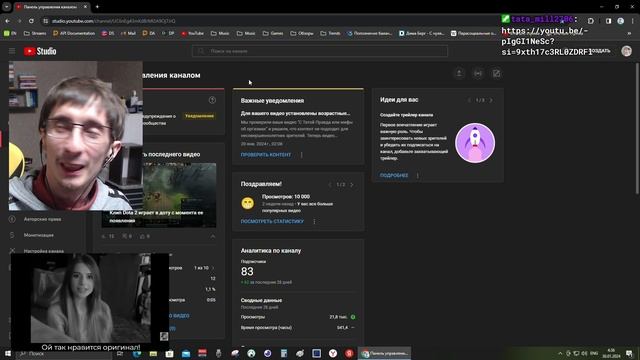Click the Просмотров: 10 000 text
Screen dimensions: 640x360
(286, 196)
